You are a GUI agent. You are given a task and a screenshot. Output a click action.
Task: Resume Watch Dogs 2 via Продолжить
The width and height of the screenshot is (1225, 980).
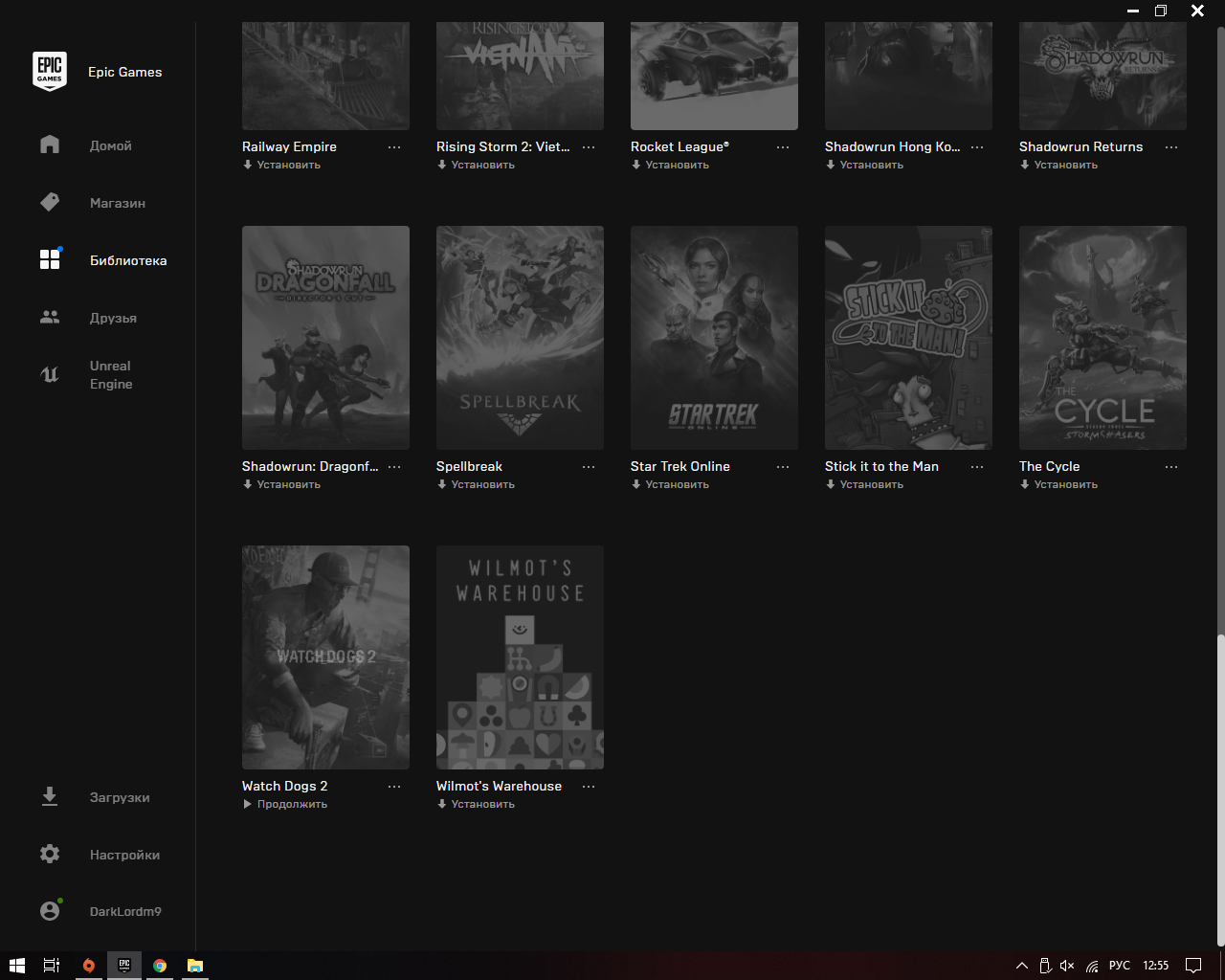[x=285, y=804]
